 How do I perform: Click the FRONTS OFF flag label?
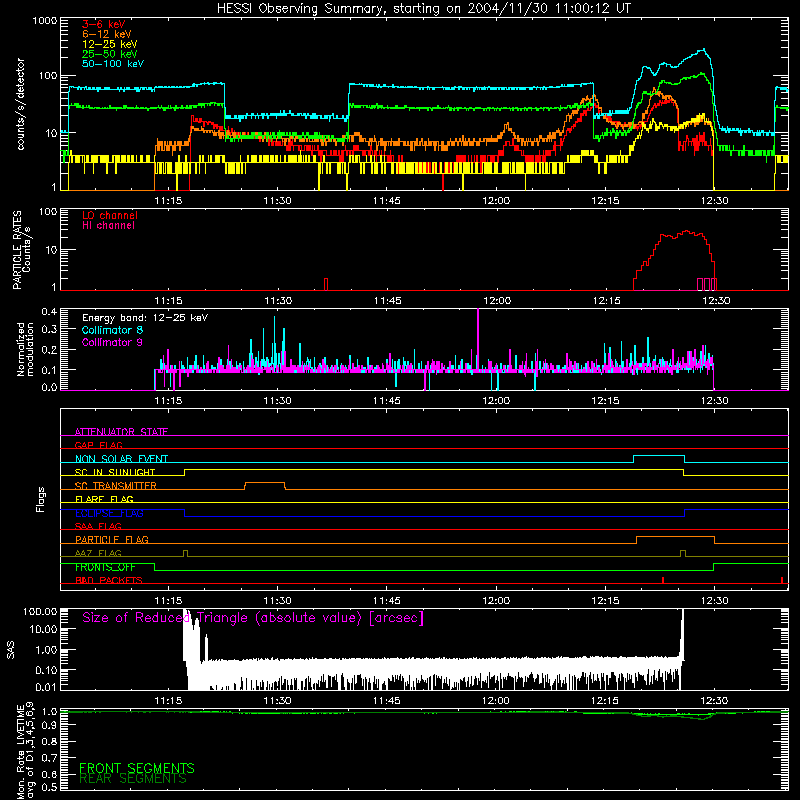coord(105,567)
